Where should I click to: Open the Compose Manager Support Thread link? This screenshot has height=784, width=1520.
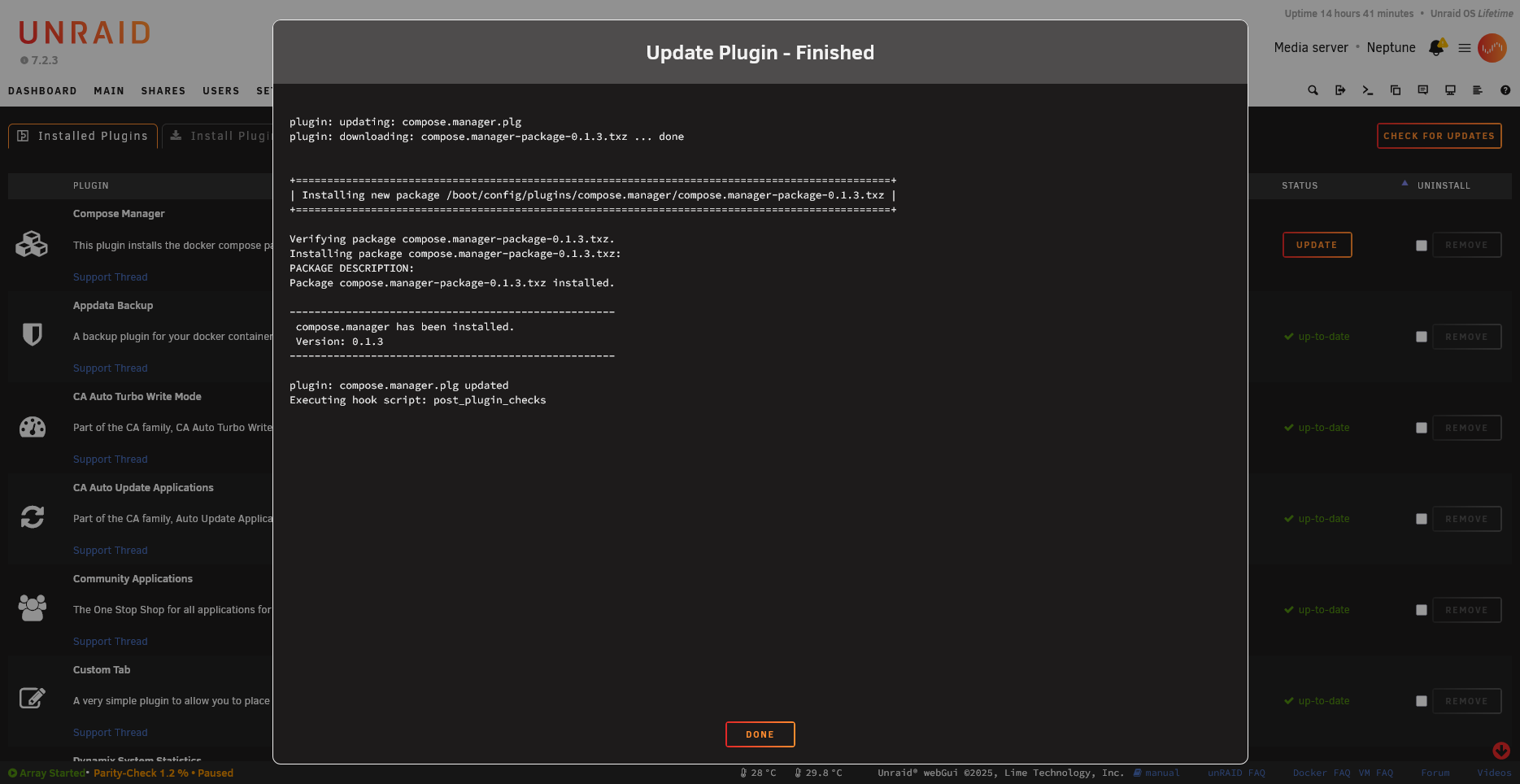(110, 277)
